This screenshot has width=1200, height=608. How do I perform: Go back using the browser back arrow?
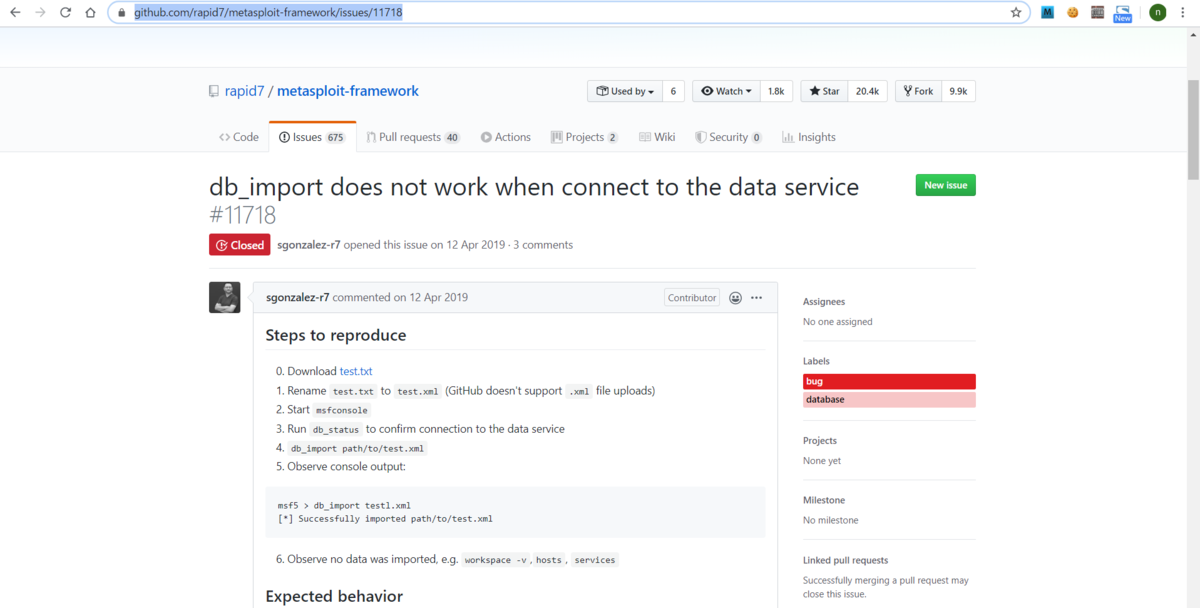[x=15, y=13]
